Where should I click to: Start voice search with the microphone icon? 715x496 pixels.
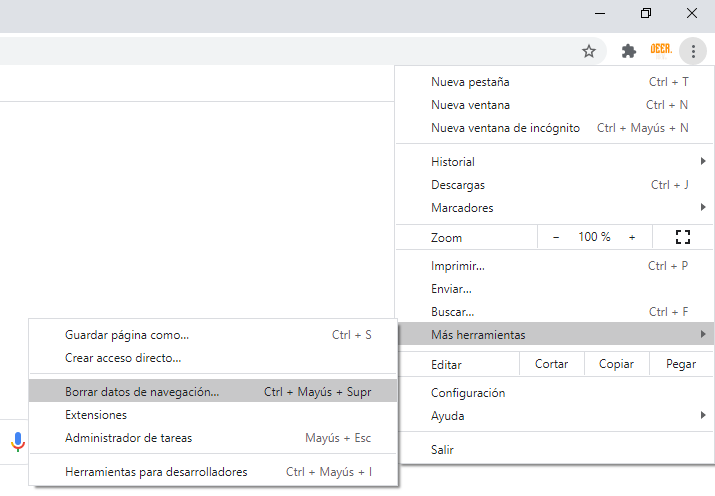(x=18, y=442)
